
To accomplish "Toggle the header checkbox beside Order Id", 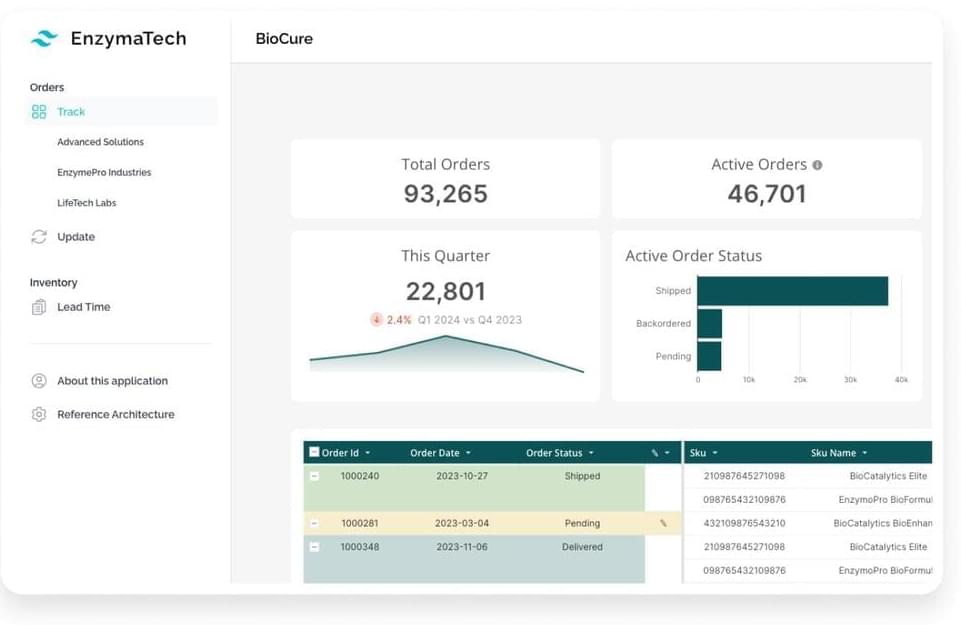I will (x=314, y=453).
